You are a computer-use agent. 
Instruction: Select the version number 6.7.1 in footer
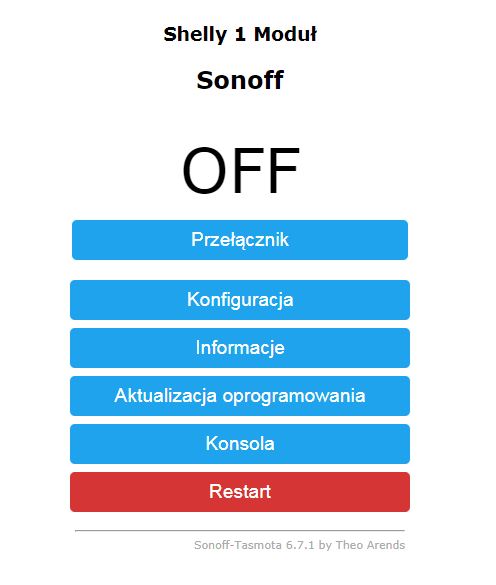coord(300,545)
